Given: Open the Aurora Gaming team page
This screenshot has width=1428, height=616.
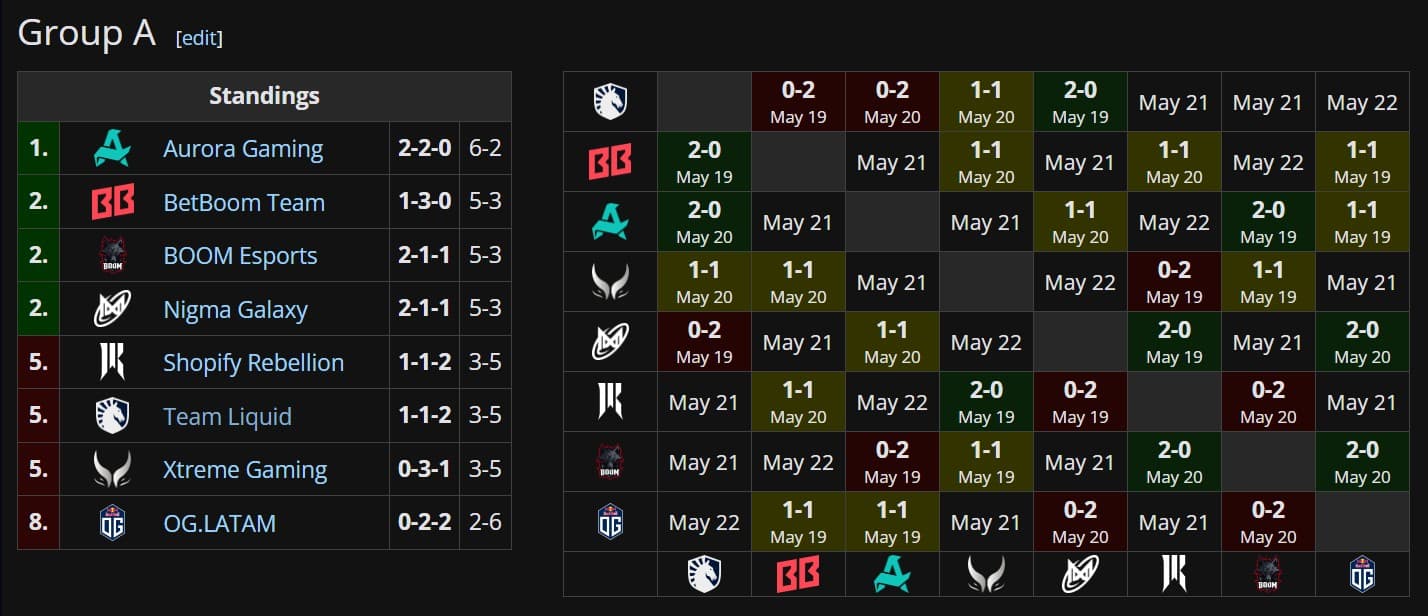Looking at the screenshot, I should [x=243, y=147].
